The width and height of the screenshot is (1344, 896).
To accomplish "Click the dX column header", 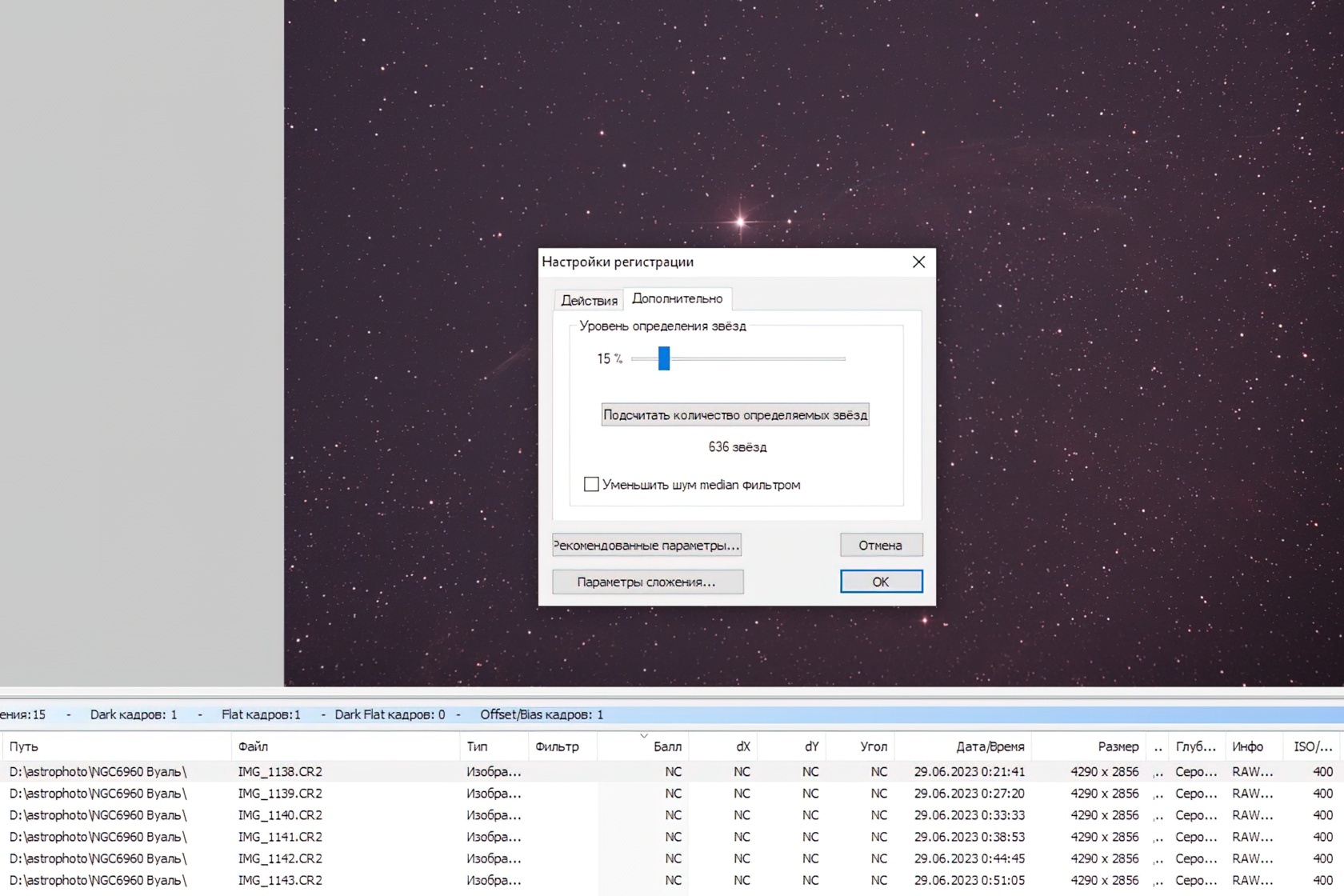I will [x=723, y=746].
